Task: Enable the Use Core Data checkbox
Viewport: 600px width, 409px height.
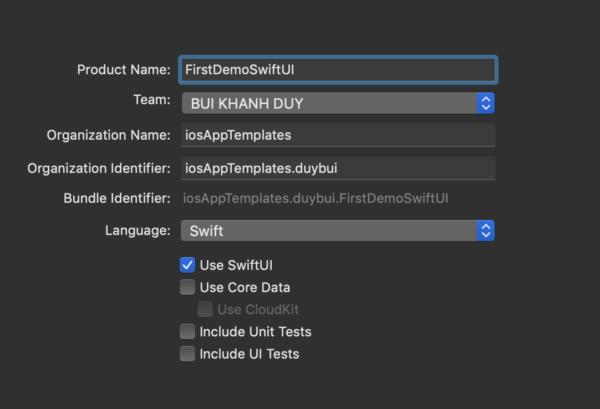Action: (187, 287)
